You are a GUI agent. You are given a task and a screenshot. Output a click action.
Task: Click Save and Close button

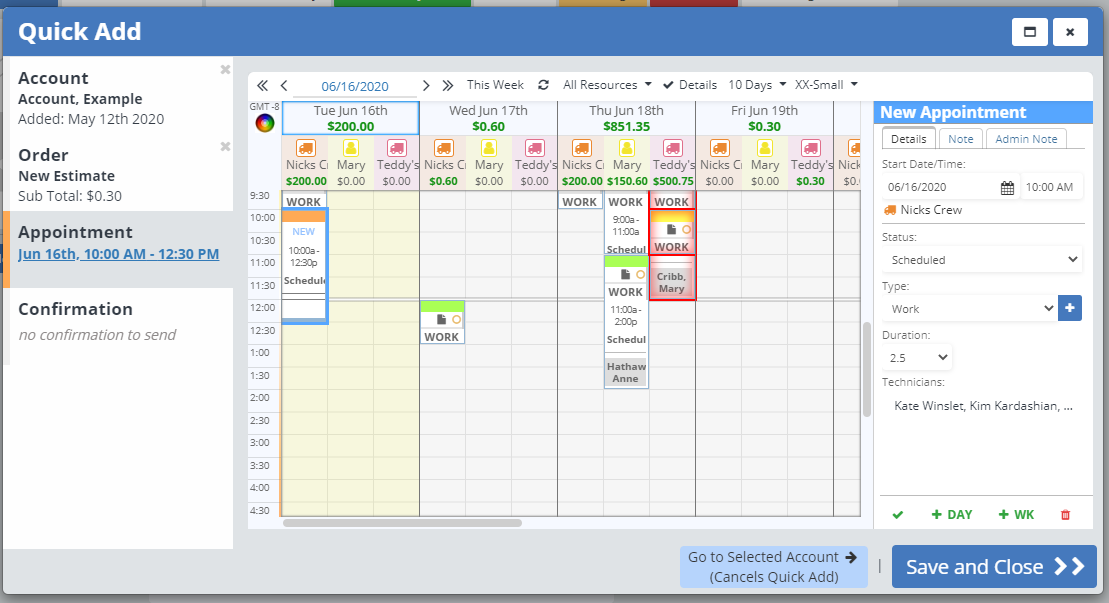pos(993,567)
